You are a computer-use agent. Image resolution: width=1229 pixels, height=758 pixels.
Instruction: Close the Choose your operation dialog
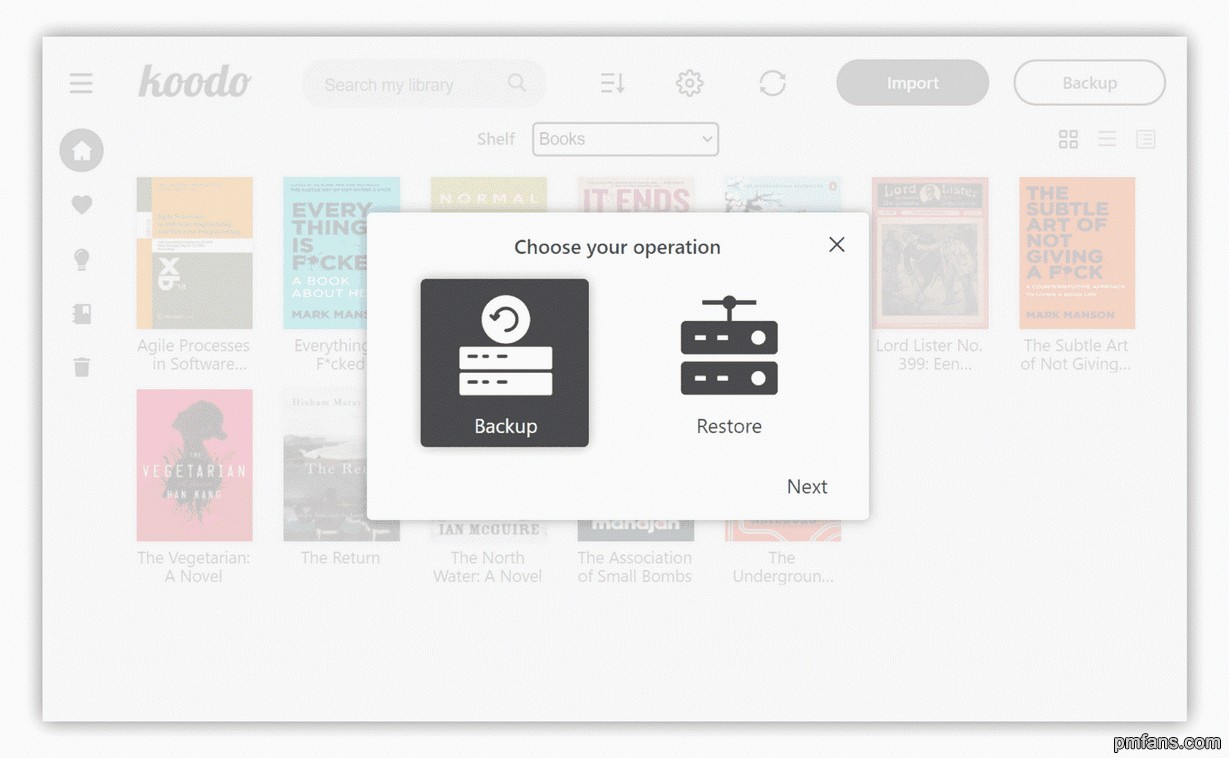pos(837,245)
